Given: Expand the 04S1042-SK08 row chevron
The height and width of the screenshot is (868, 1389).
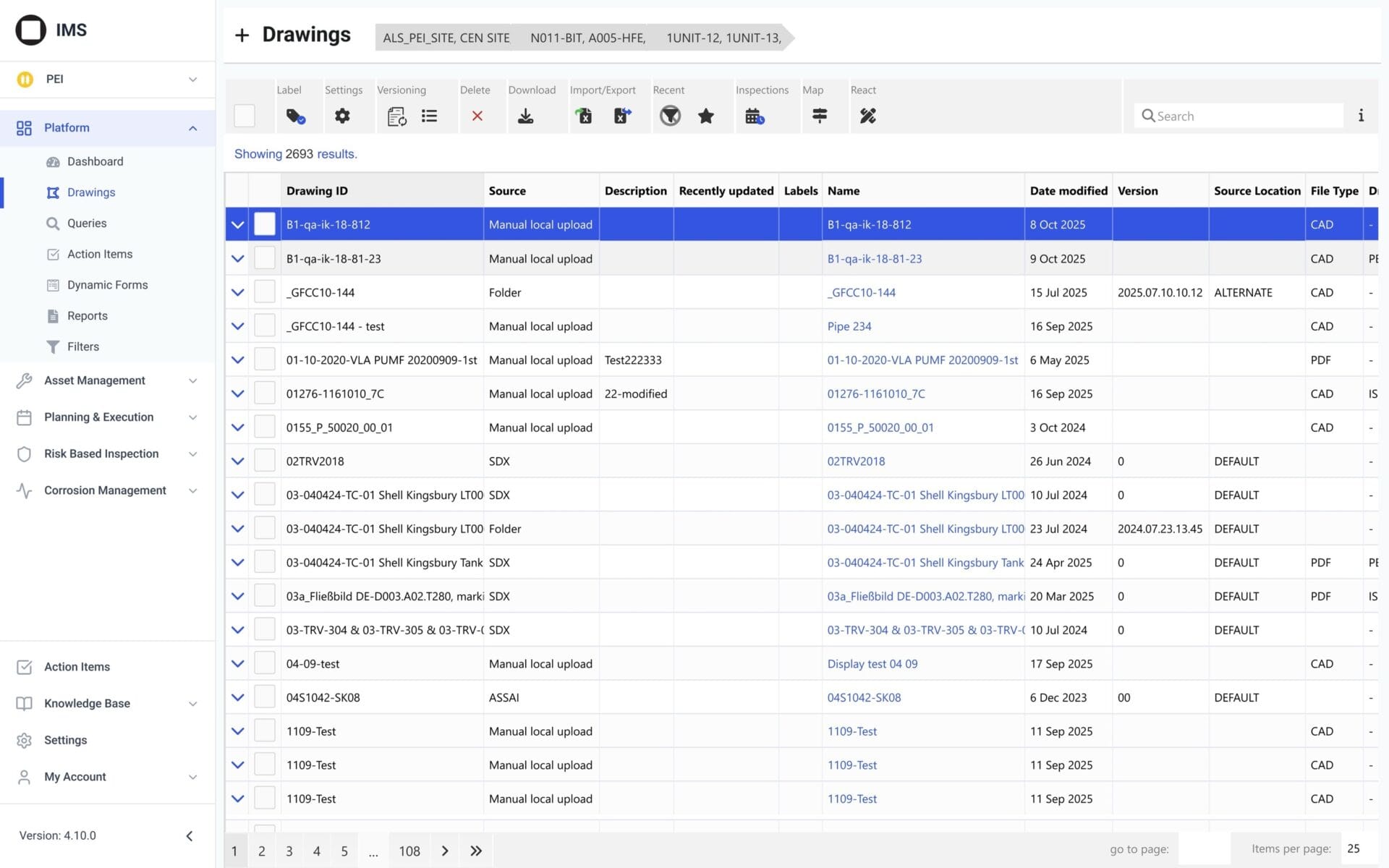Looking at the screenshot, I should 237,697.
